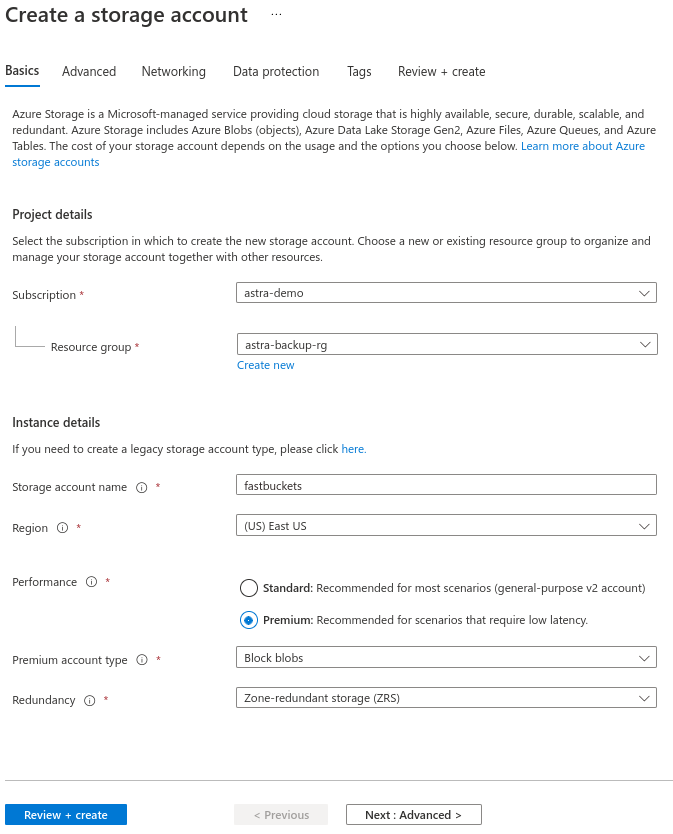Click the Next : Advanced button

(413, 814)
